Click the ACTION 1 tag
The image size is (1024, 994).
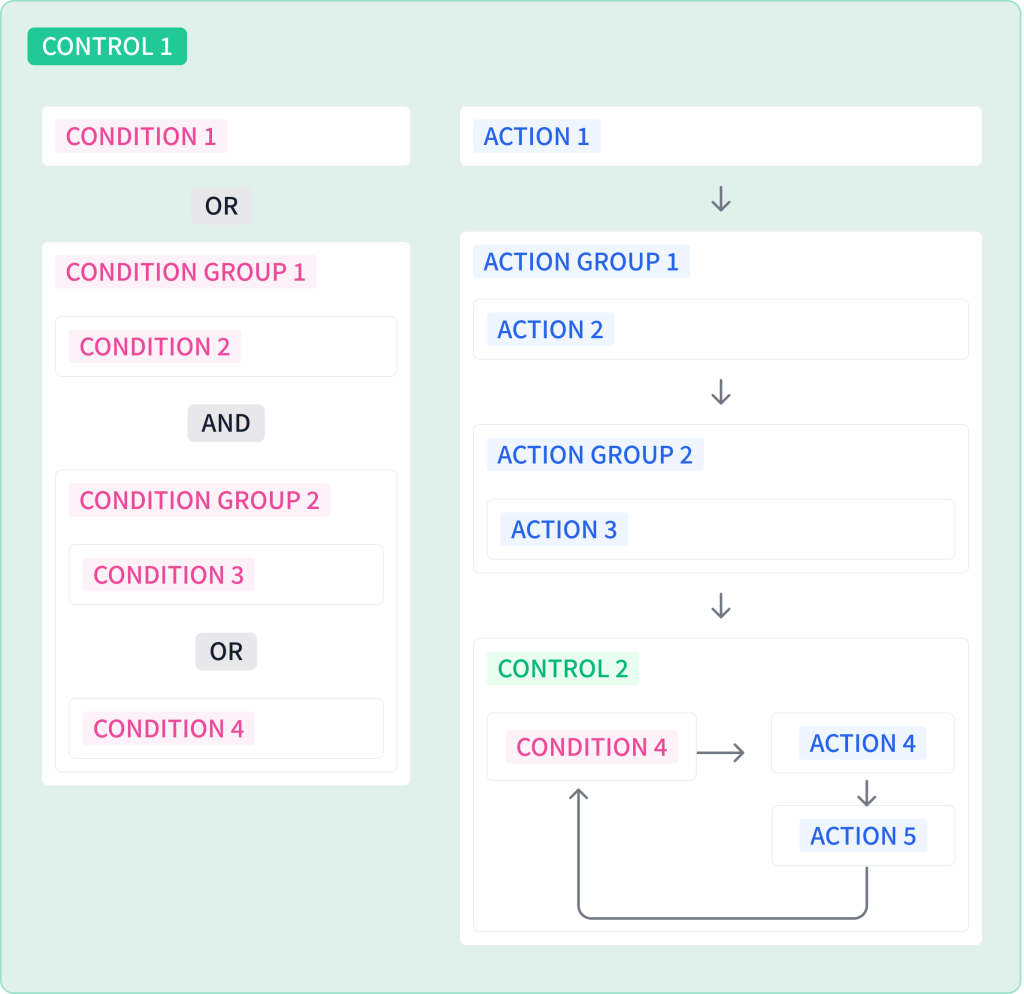(537, 136)
